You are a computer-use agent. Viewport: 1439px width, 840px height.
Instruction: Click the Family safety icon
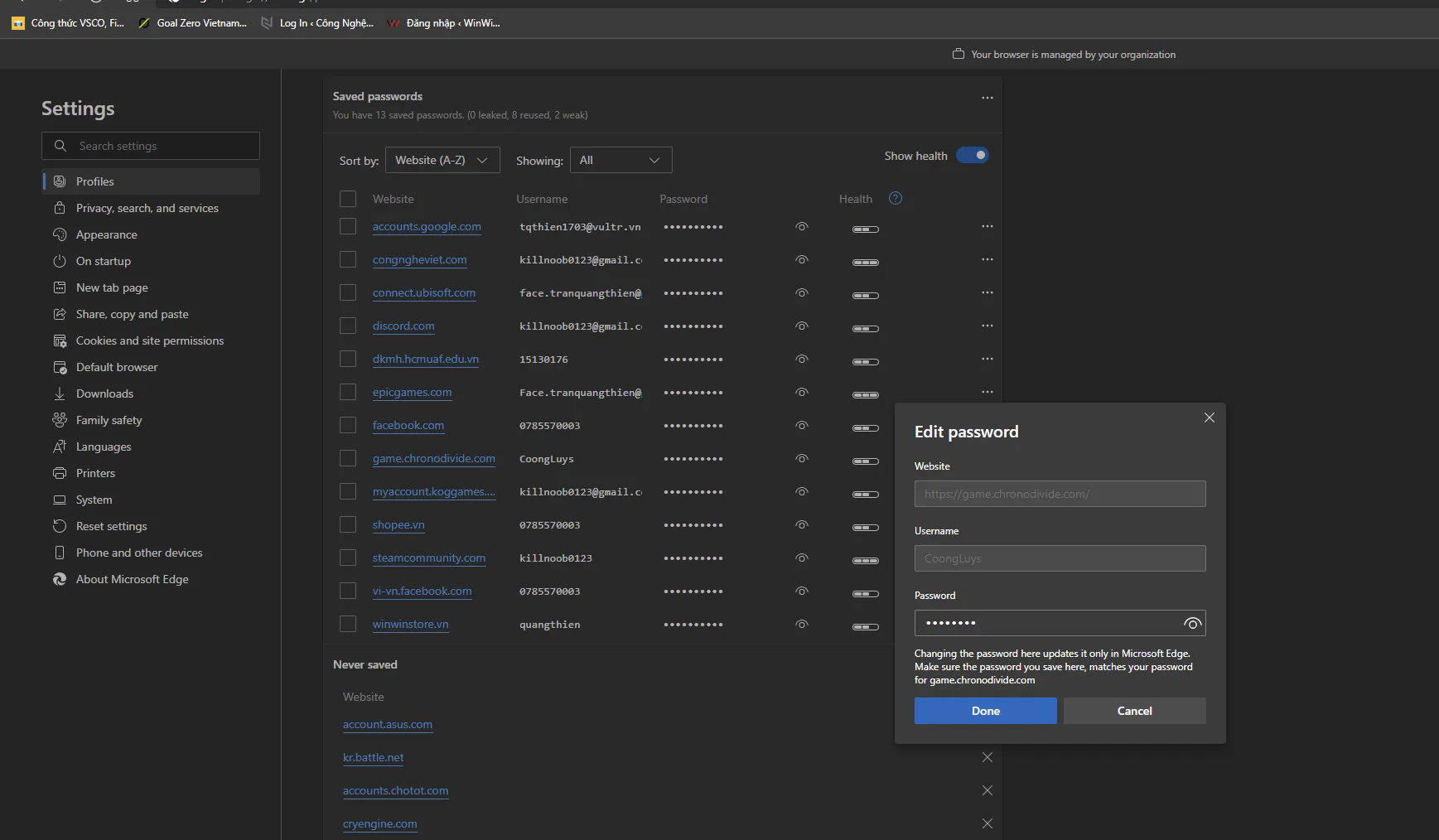click(x=60, y=420)
